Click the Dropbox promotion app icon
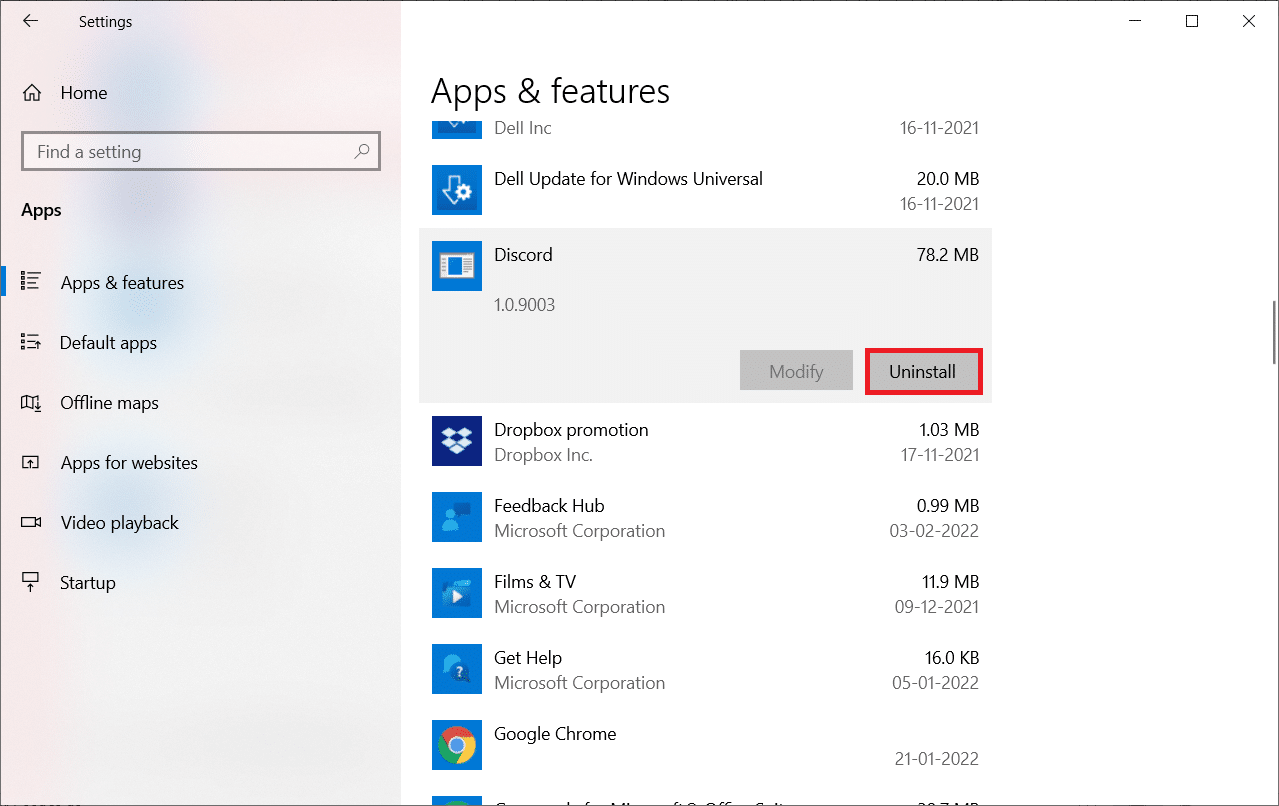 click(x=457, y=441)
